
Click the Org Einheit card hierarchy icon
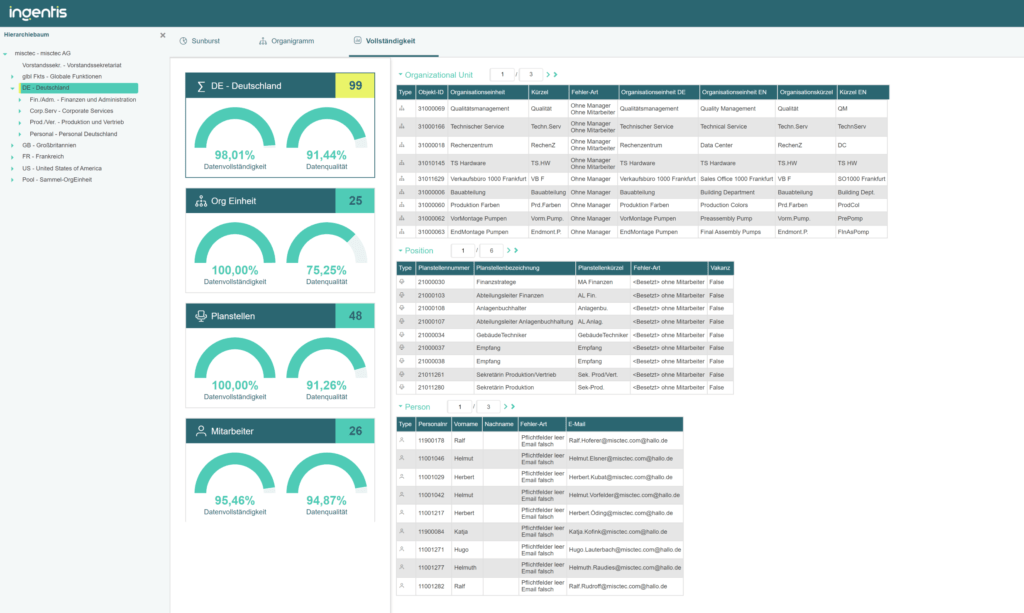pos(201,201)
